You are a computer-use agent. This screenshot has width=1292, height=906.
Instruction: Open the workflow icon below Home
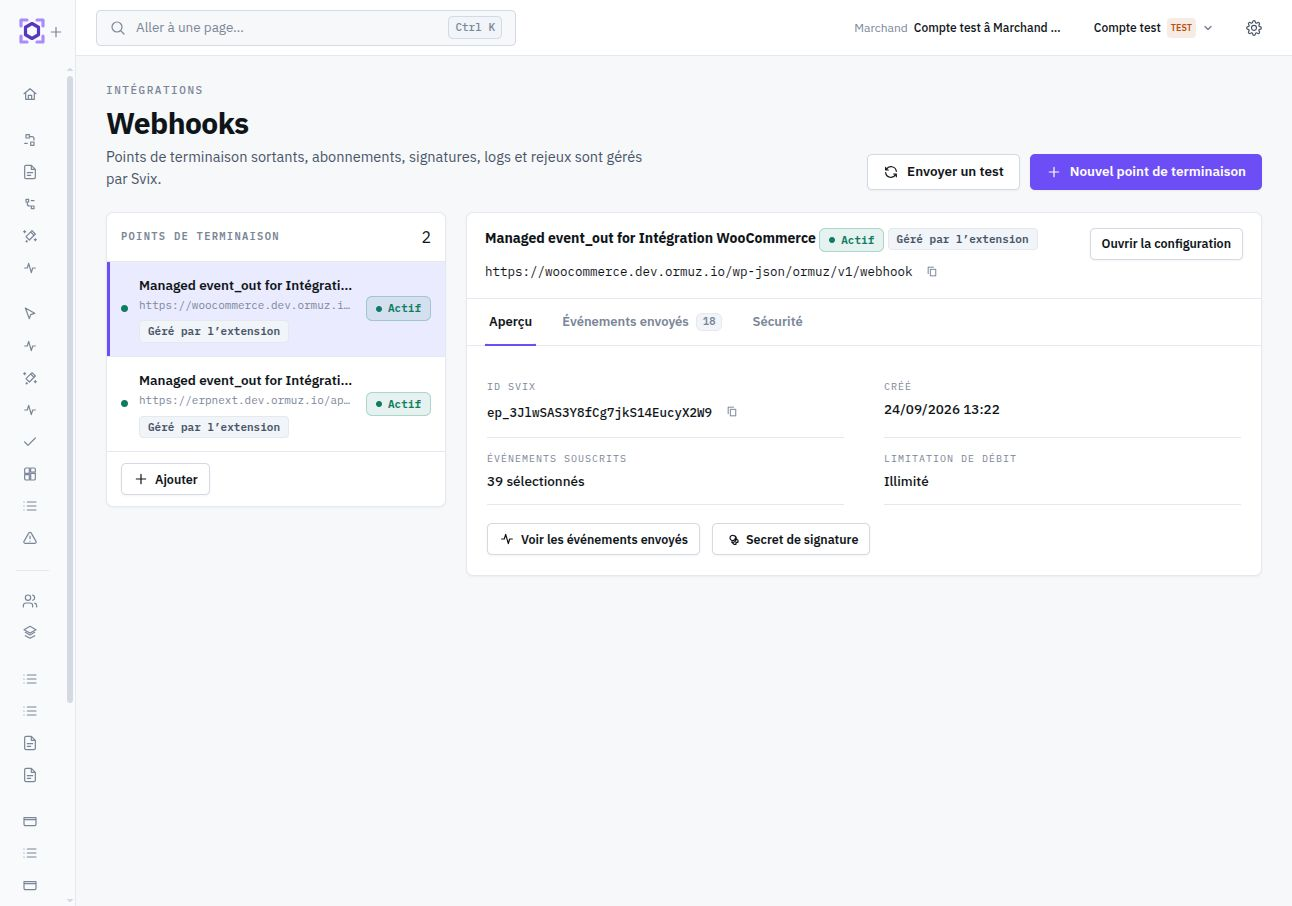click(x=30, y=139)
